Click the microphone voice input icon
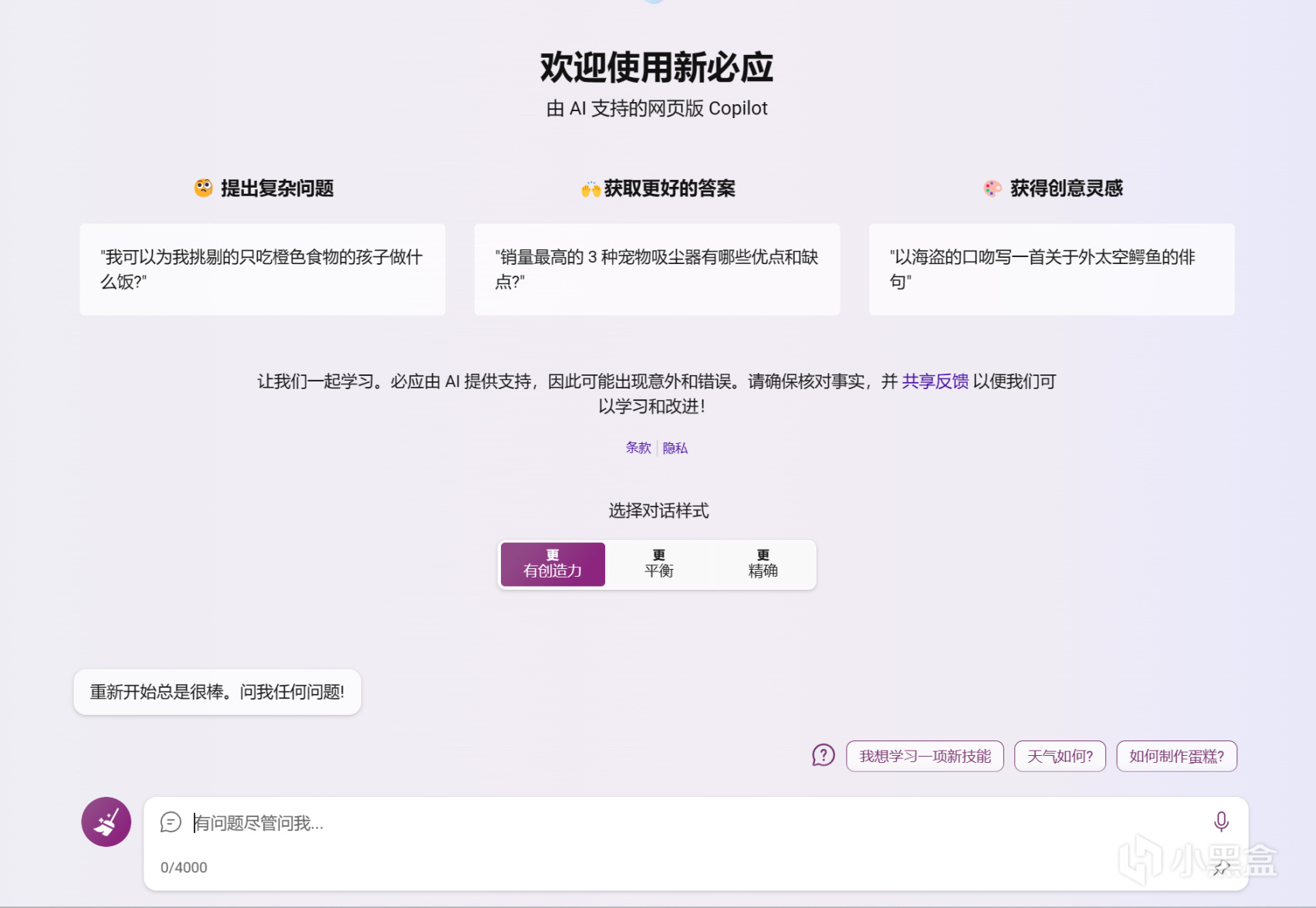This screenshot has height=908, width=1316. click(1221, 822)
